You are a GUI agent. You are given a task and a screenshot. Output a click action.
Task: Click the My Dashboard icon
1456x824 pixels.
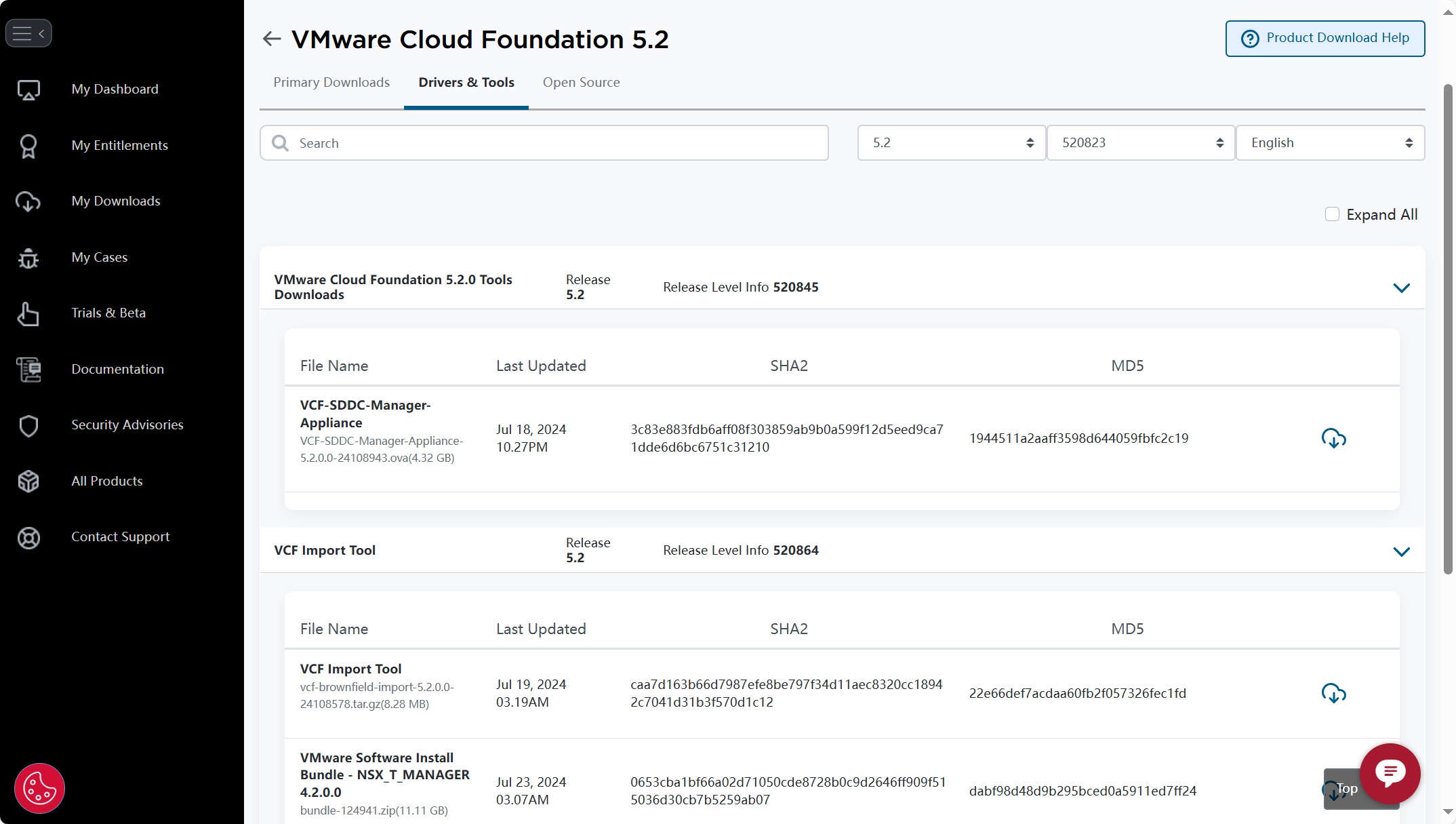point(28,90)
